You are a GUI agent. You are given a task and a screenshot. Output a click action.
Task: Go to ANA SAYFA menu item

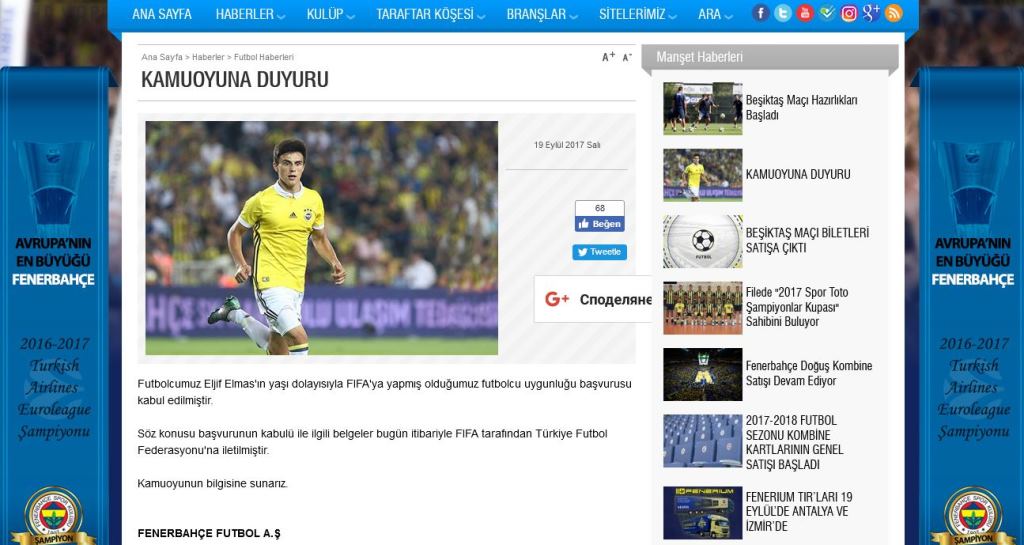pyautogui.click(x=162, y=15)
